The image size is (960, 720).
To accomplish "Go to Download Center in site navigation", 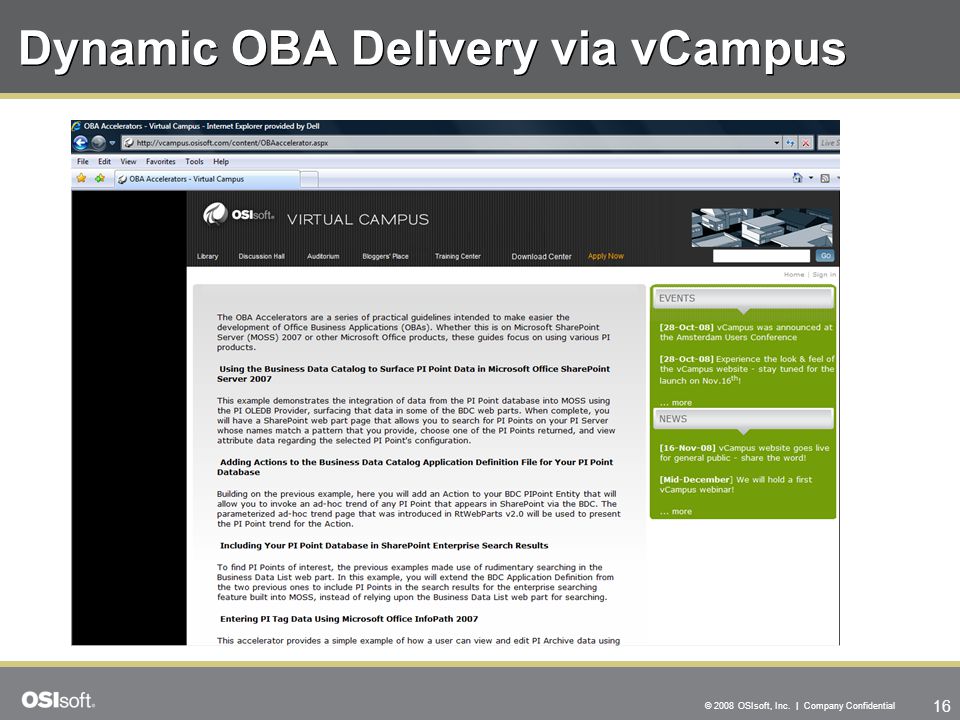I will pos(541,257).
